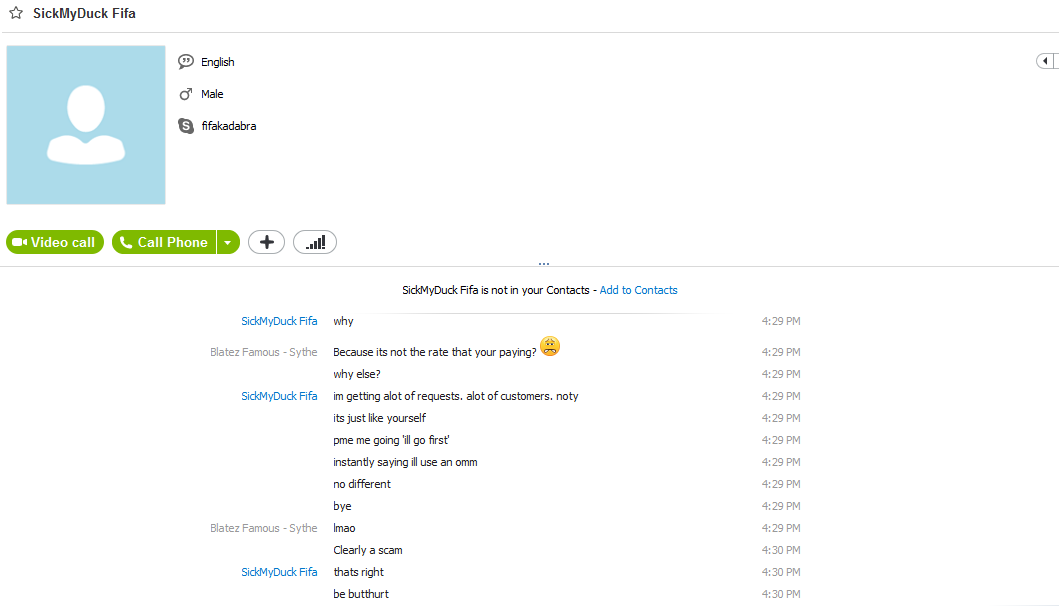Viewport: 1059px width, 607px height.
Task: Click the speech bubble language icon
Action: (186, 62)
